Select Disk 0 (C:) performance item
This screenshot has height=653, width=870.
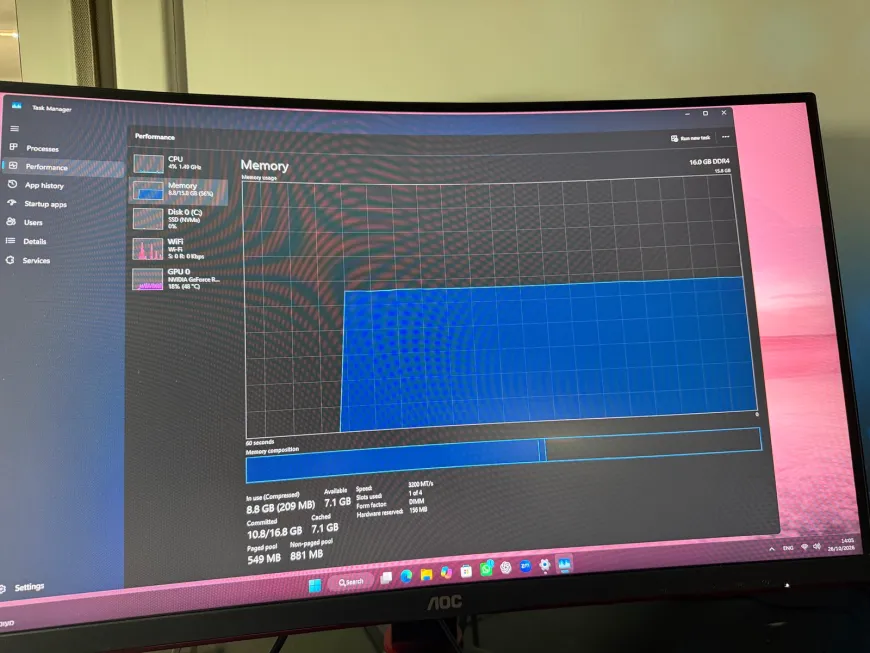(179, 219)
